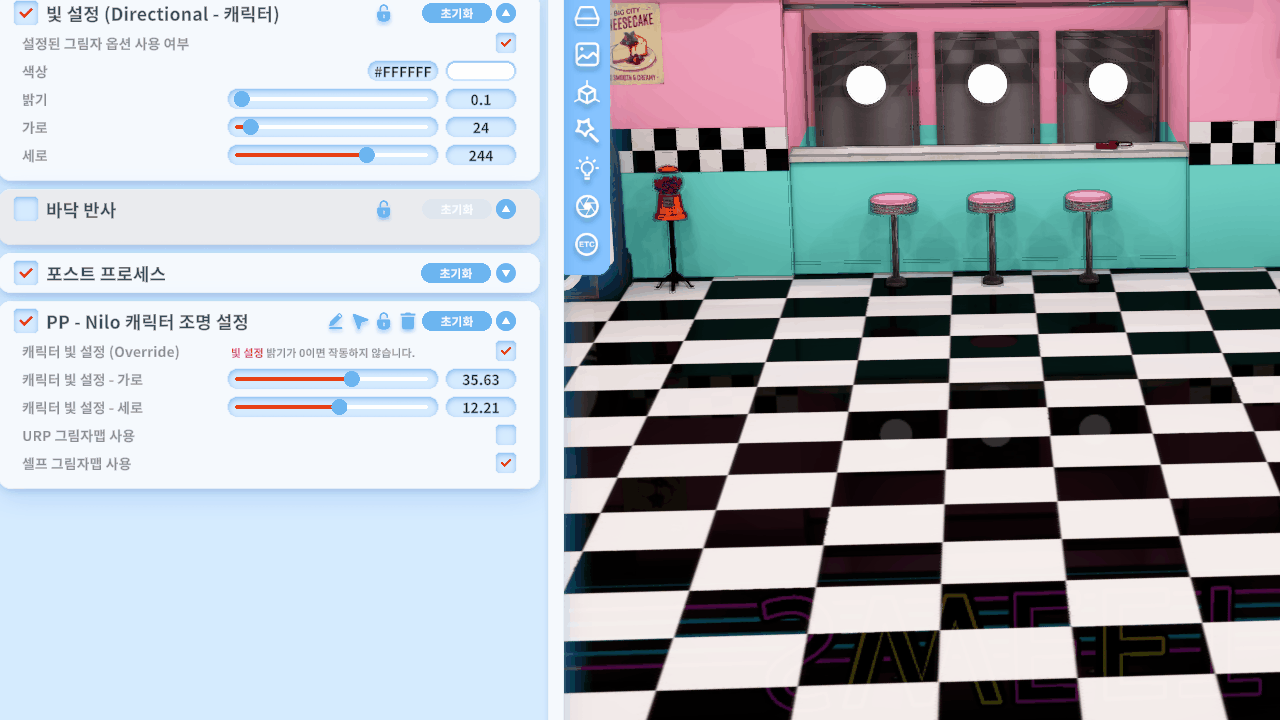The width and height of the screenshot is (1280, 720).
Task: Open the magic wand effects icon
Action: point(587,130)
